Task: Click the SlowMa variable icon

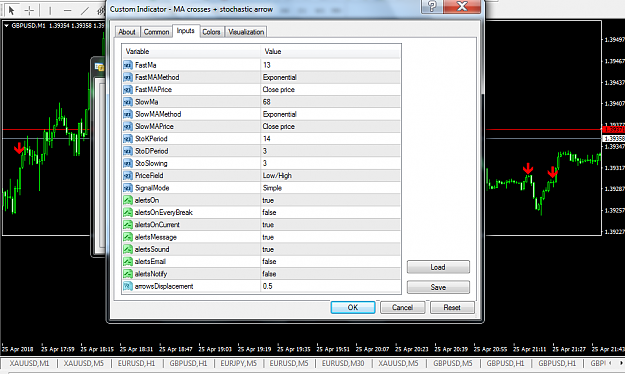Action: point(128,102)
